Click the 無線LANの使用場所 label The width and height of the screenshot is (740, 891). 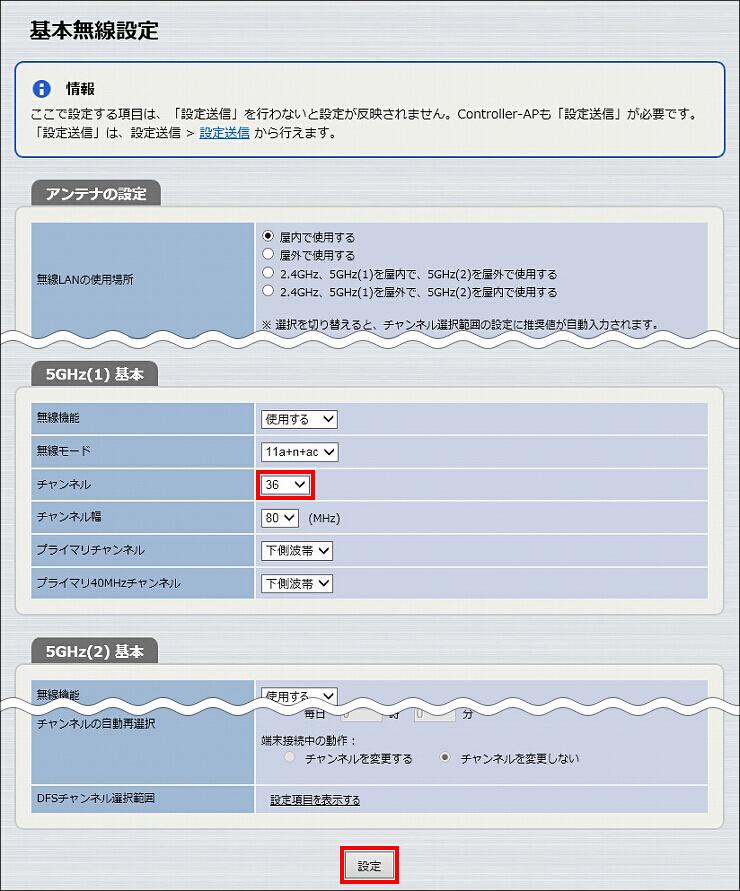point(85,280)
